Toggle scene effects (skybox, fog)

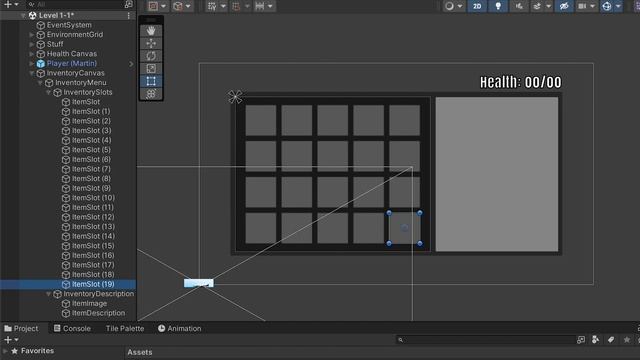537,6
